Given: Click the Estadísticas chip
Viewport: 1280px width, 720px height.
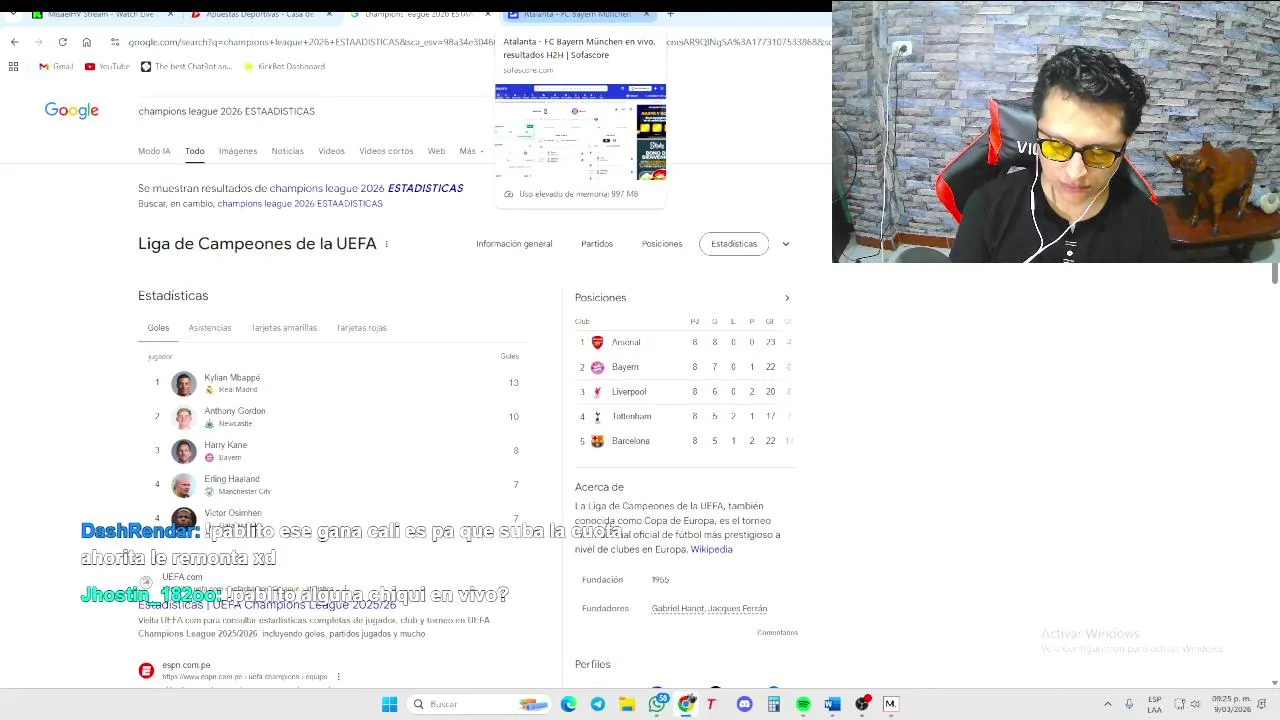Looking at the screenshot, I should click(734, 244).
